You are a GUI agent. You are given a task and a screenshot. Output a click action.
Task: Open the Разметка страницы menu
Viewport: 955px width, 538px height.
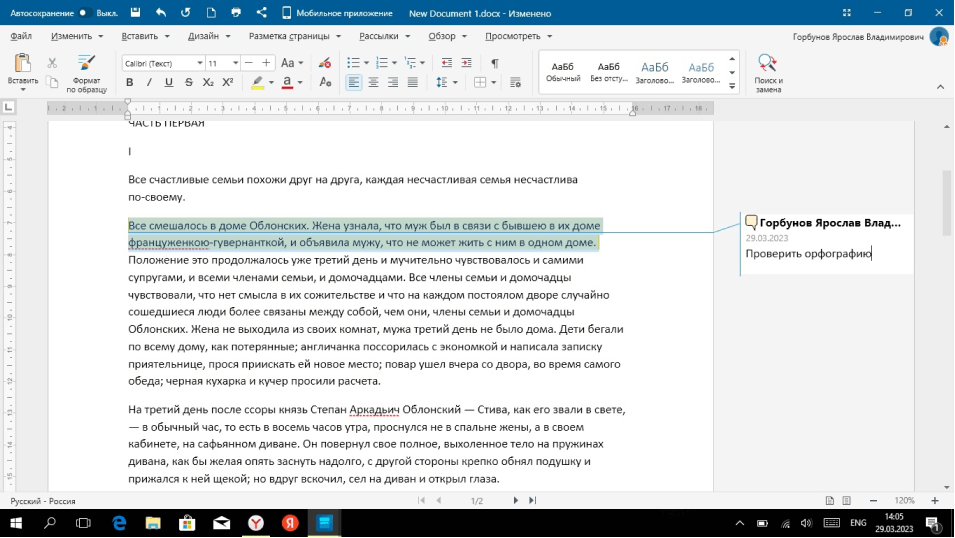click(295, 36)
